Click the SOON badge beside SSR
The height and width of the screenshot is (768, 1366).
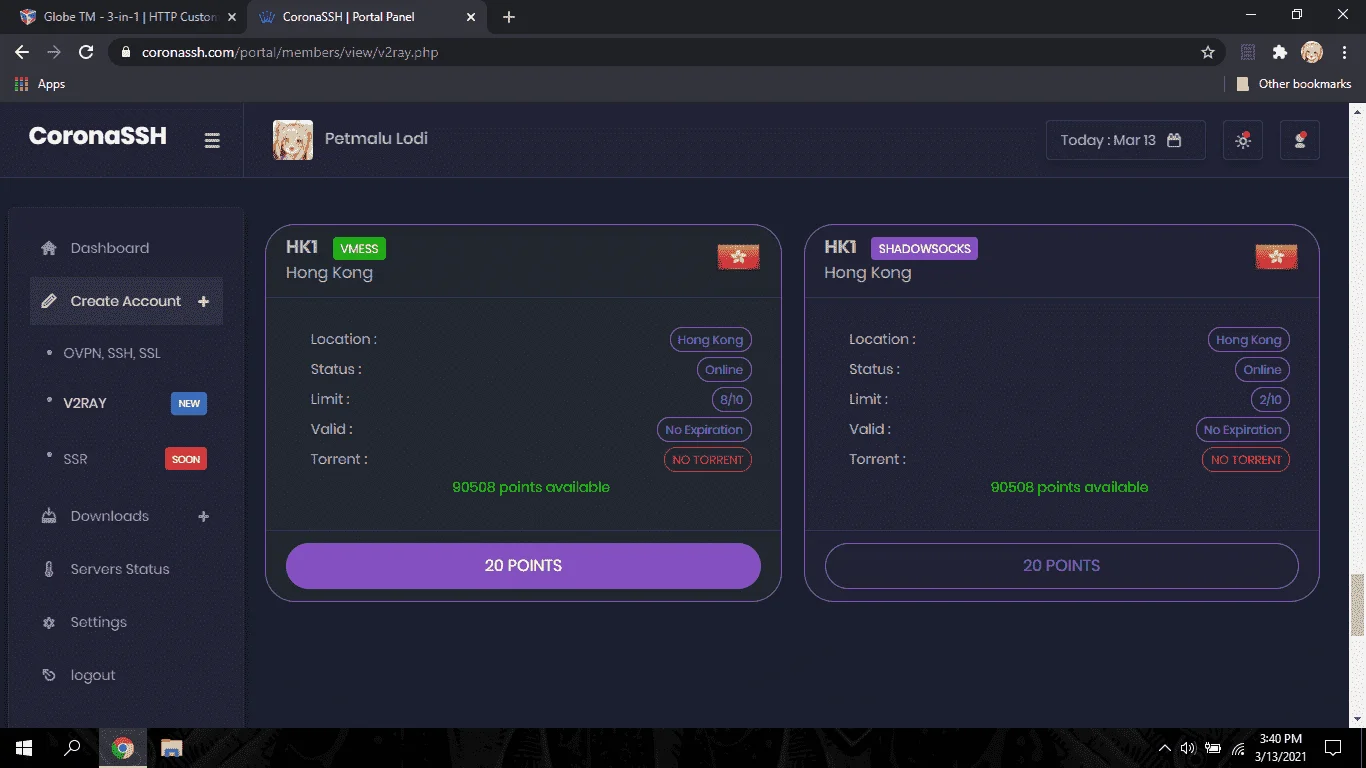[186, 459]
